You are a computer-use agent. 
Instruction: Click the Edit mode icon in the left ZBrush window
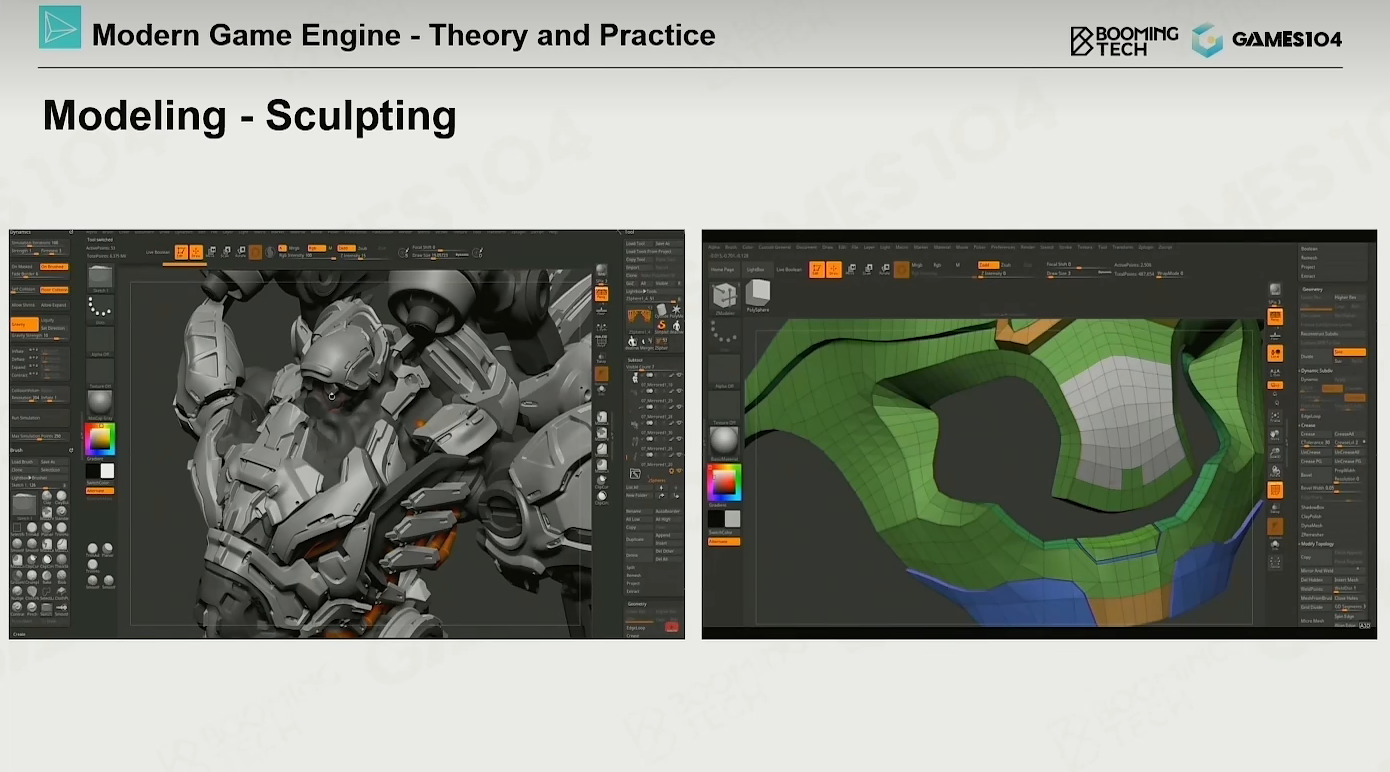click(x=181, y=252)
